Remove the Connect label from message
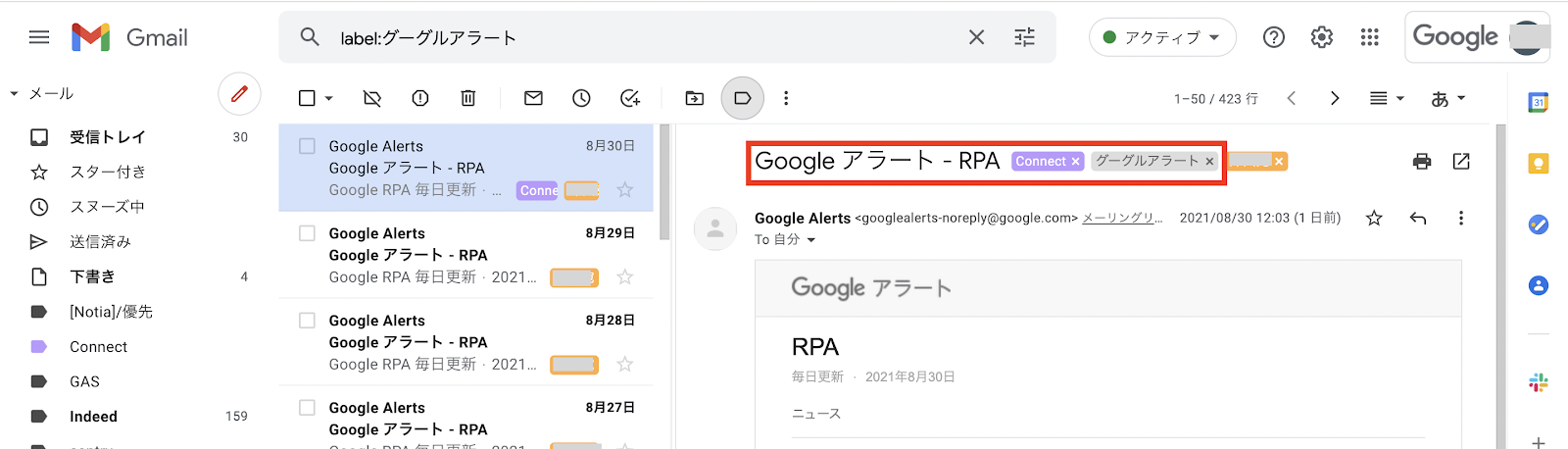Image resolution: width=1568 pixels, height=449 pixels. pyautogui.click(x=1075, y=162)
